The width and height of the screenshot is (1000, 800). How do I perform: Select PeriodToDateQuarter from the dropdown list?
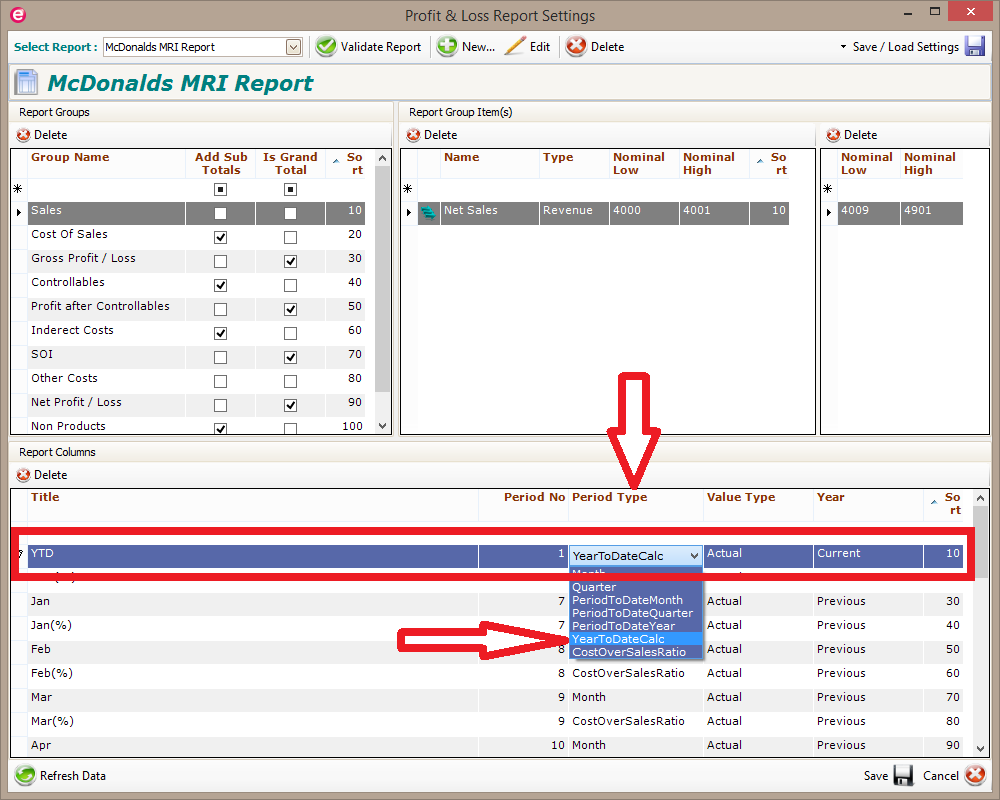click(x=636, y=613)
